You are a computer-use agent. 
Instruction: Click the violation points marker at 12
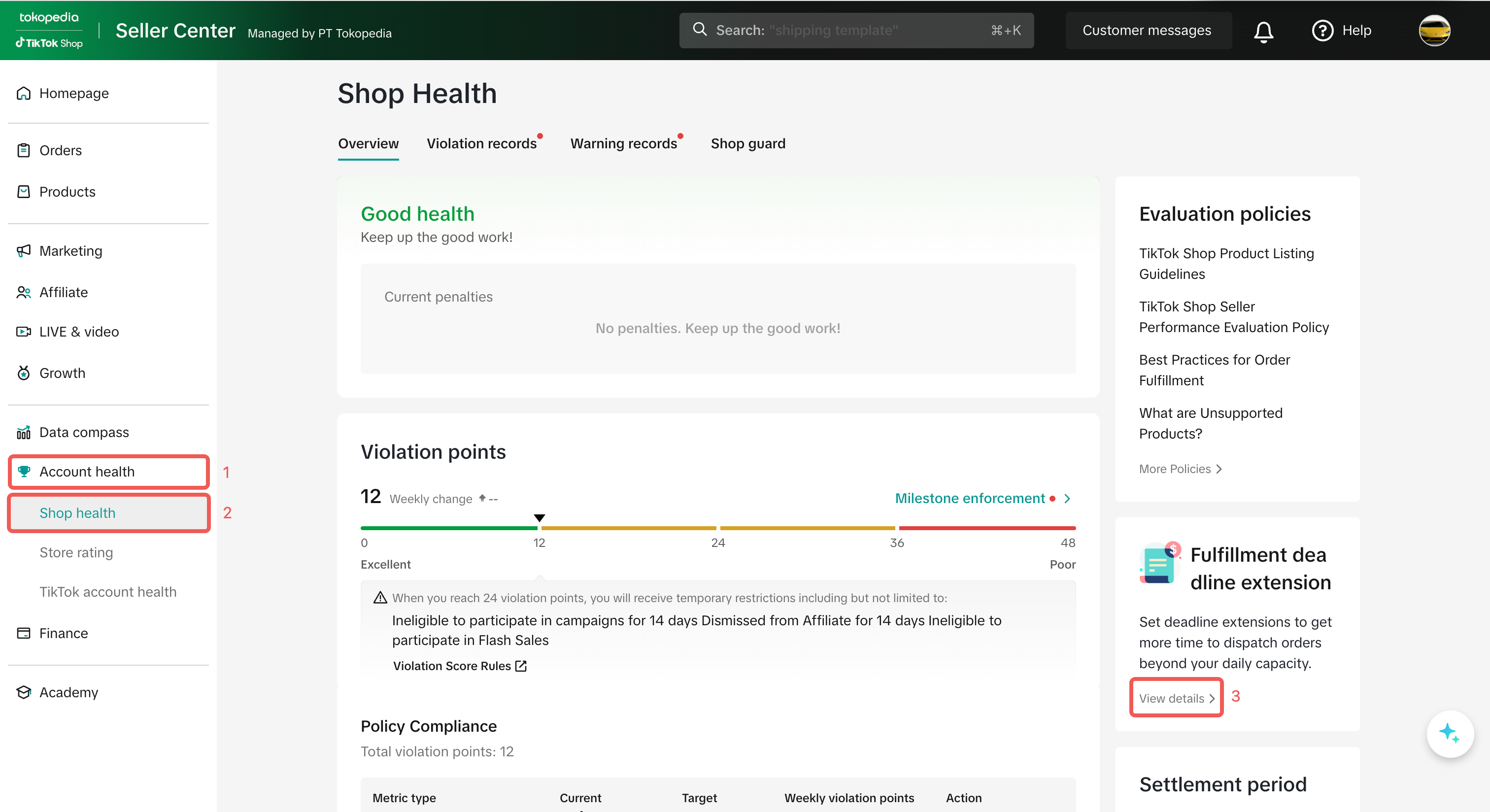539,518
